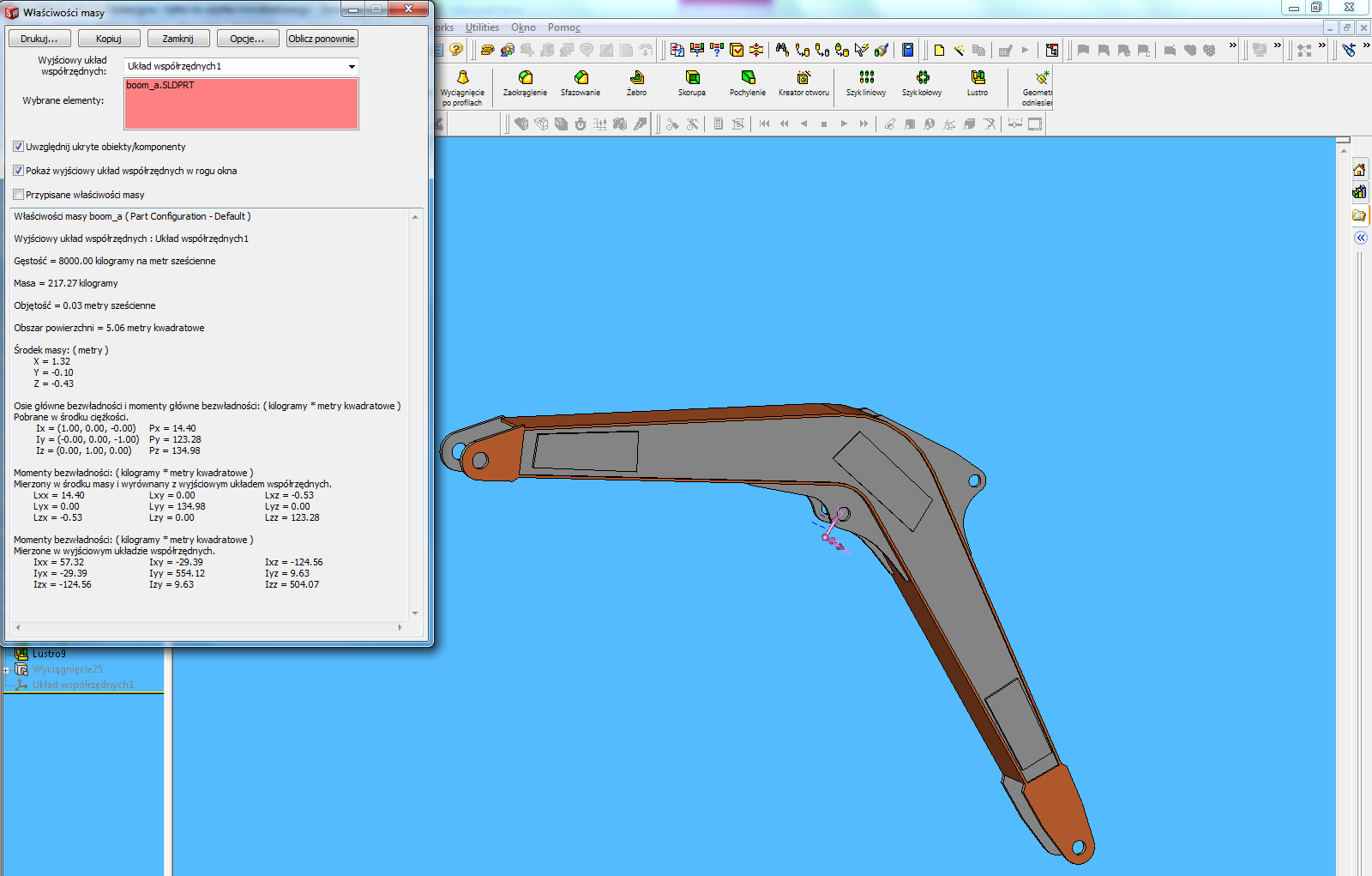Click the 'Gęstość = 8000.00' density line
This screenshot has height=876, width=1372.
point(115,261)
